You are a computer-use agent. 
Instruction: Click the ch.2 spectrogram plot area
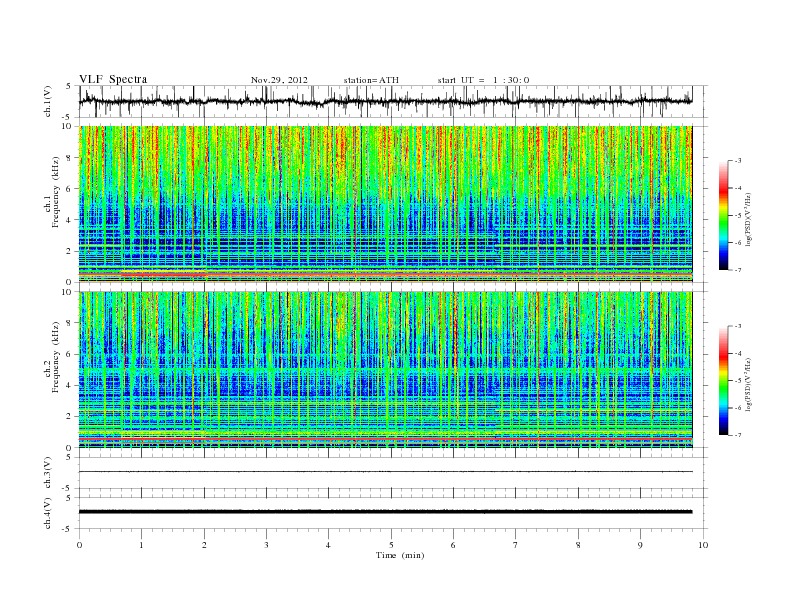[386, 370]
